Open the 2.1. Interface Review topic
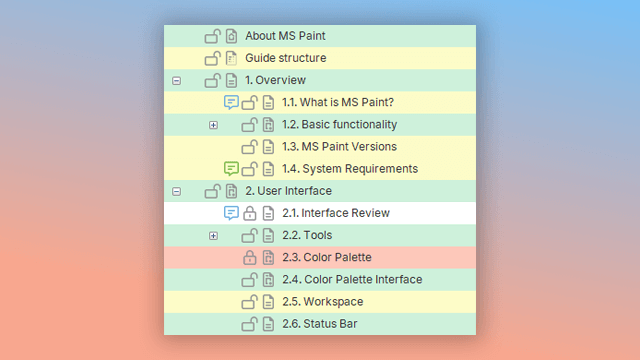The height and width of the screenshot is (360, 640). point(336,213)
